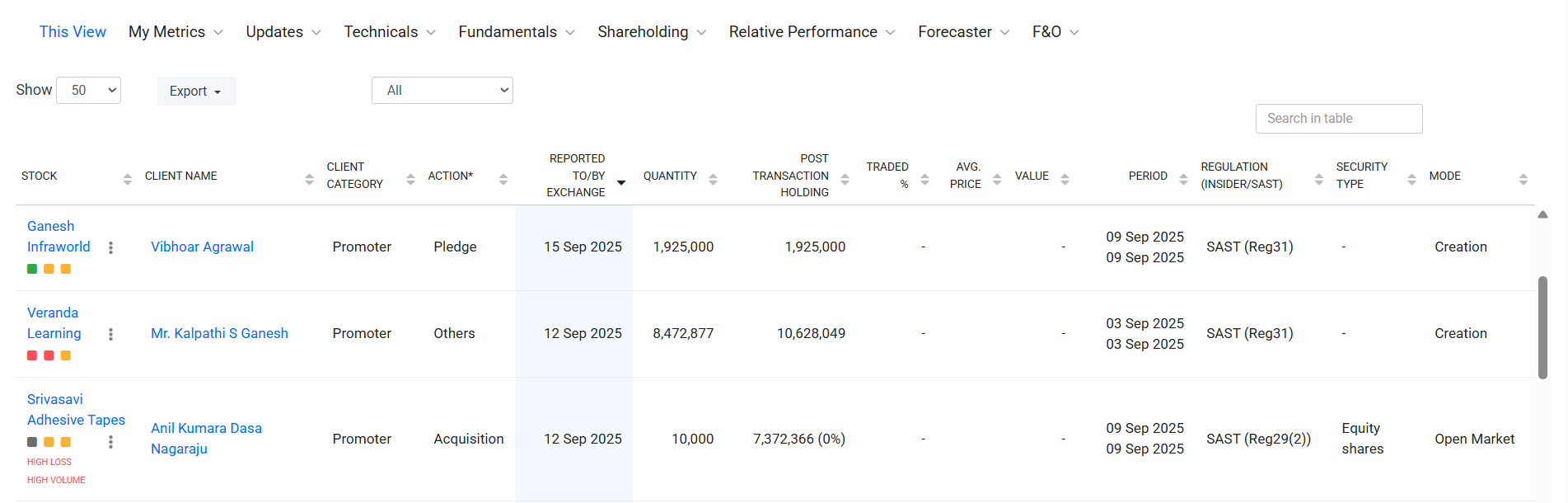This screenshot has width=1568, height=503.
Task: Open the All filter dropdown
Action: [x=442, y=91]
